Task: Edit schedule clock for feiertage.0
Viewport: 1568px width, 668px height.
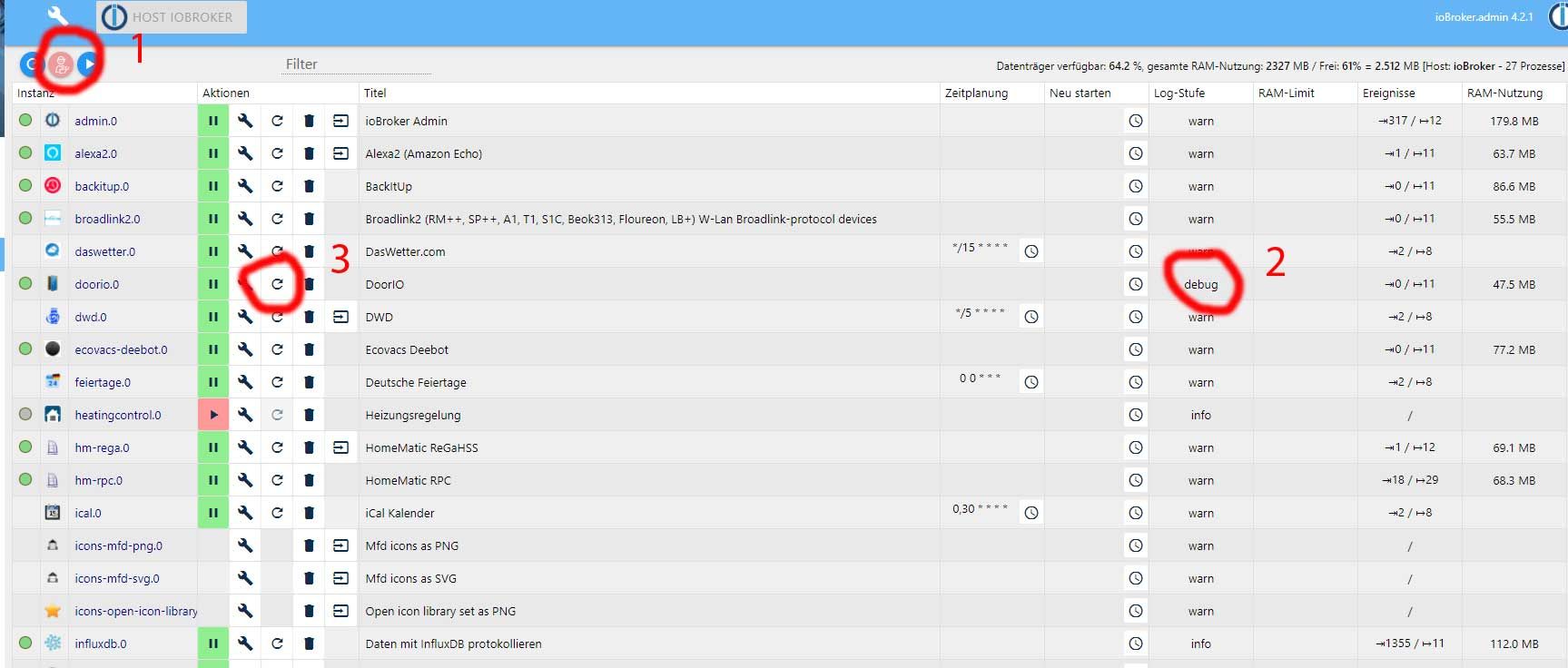Action: (x=1031, y=382)
